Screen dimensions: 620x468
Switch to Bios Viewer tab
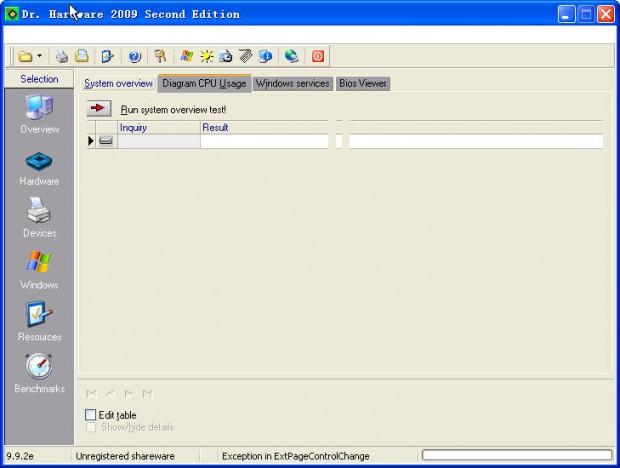363,83
